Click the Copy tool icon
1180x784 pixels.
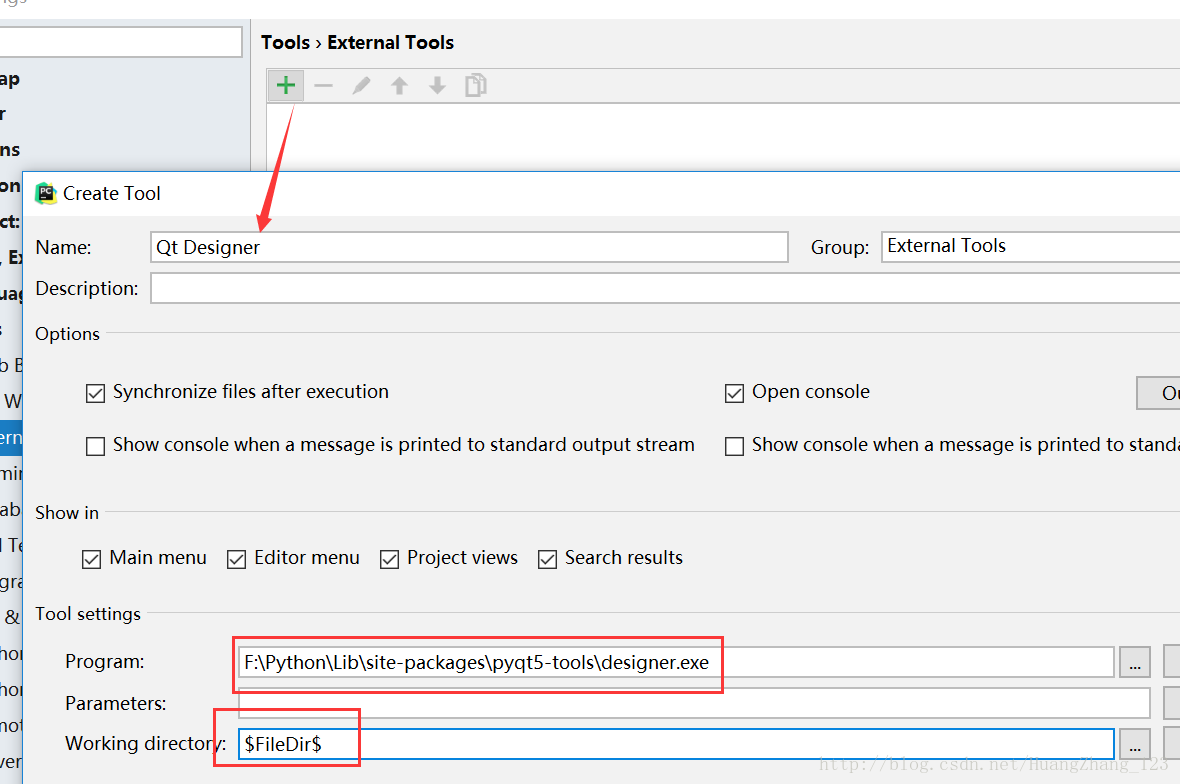point(476,86)
